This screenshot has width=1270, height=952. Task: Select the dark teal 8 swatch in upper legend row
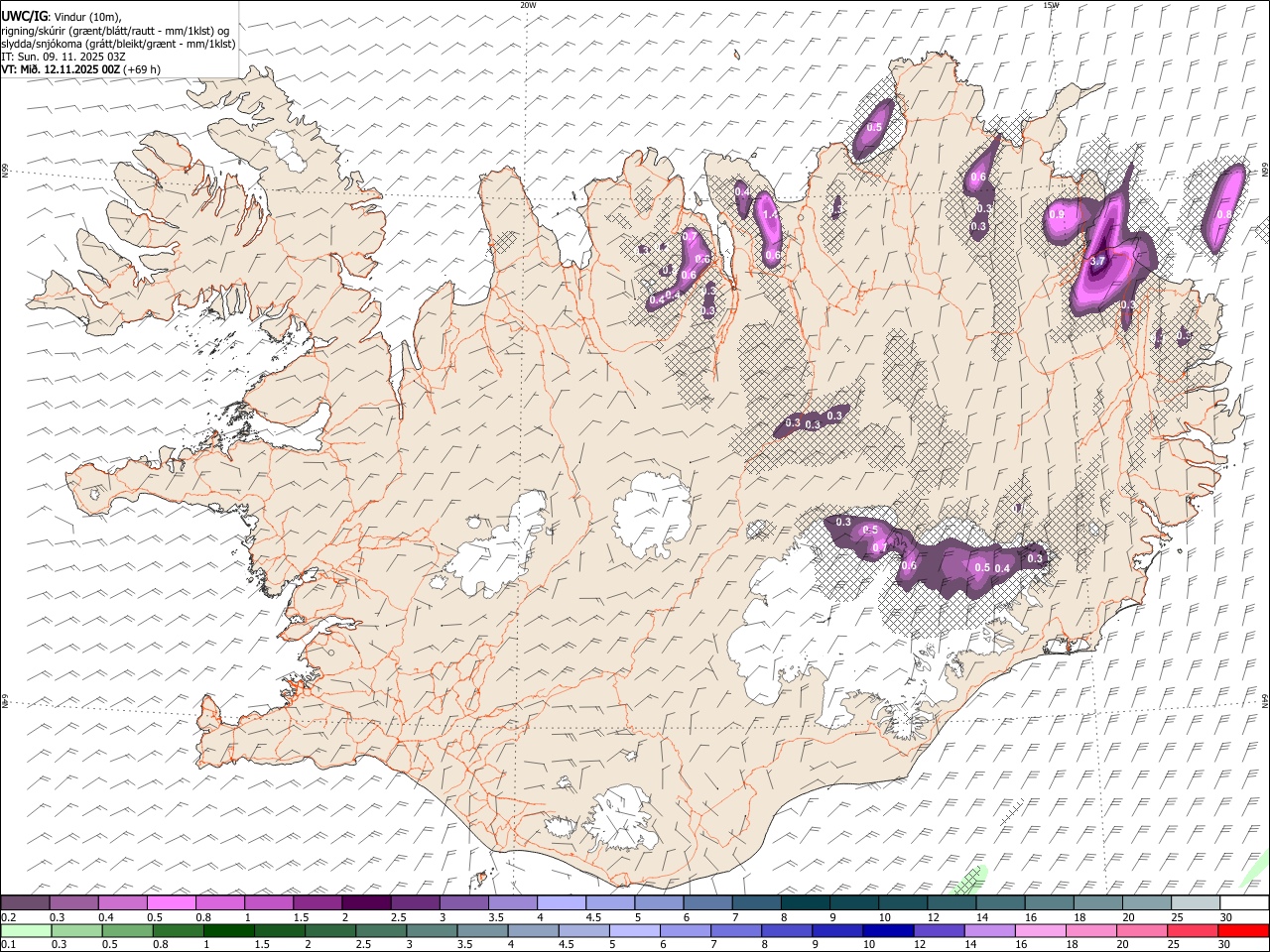[x=806, y=903]
